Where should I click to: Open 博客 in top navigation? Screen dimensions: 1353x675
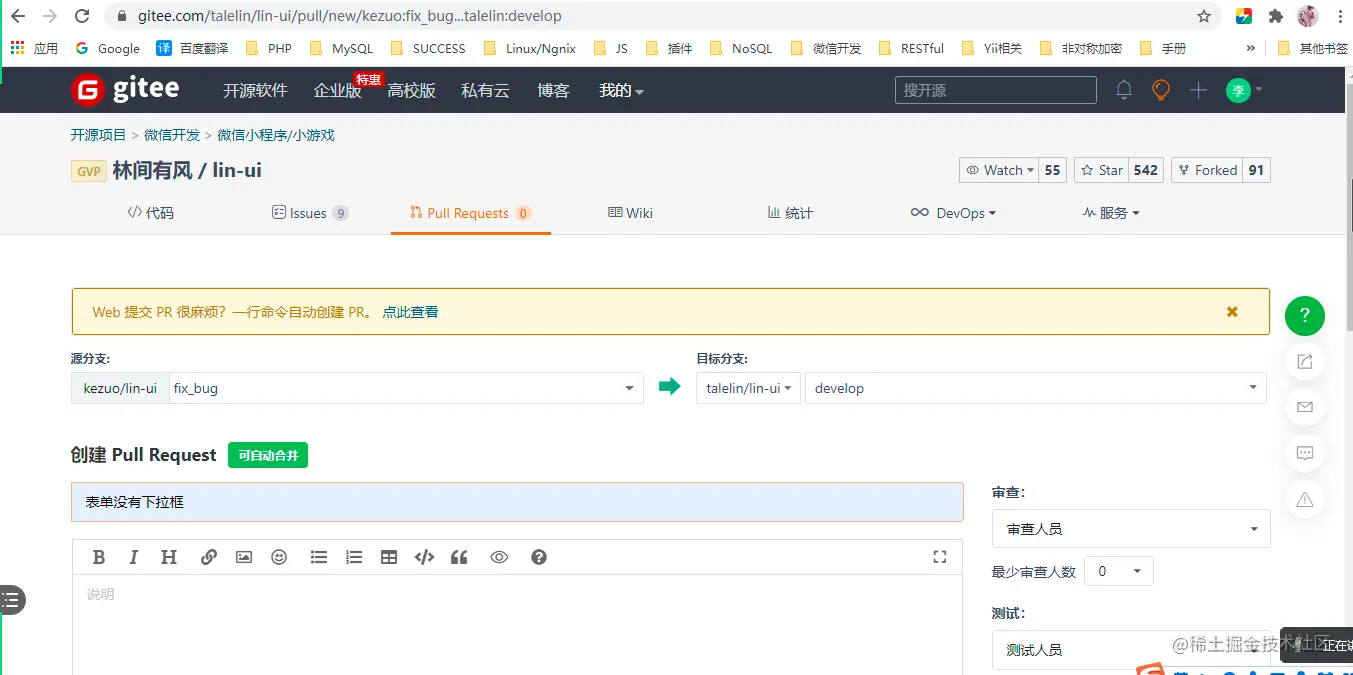553,90
